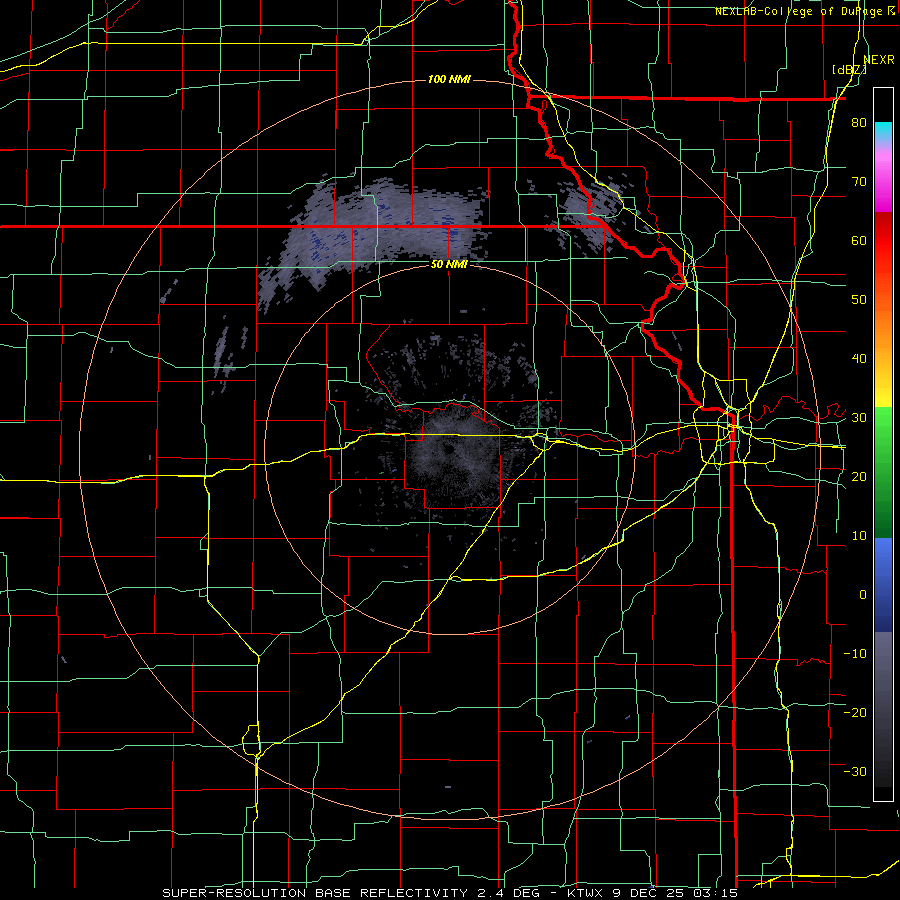Click the 10 value on the dBZ scale
Screen dimensions: 900x900
coord(859,536)
